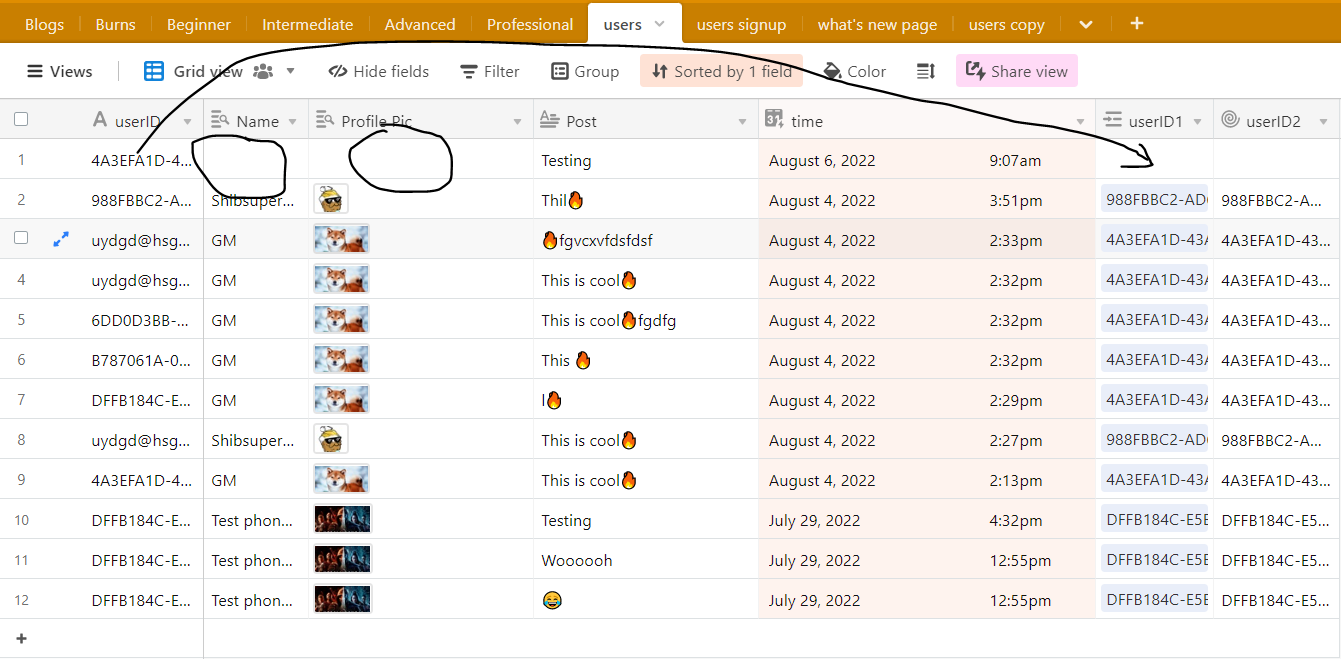
Task: Open the Views sidebar menu
Action: click(59, 71)
